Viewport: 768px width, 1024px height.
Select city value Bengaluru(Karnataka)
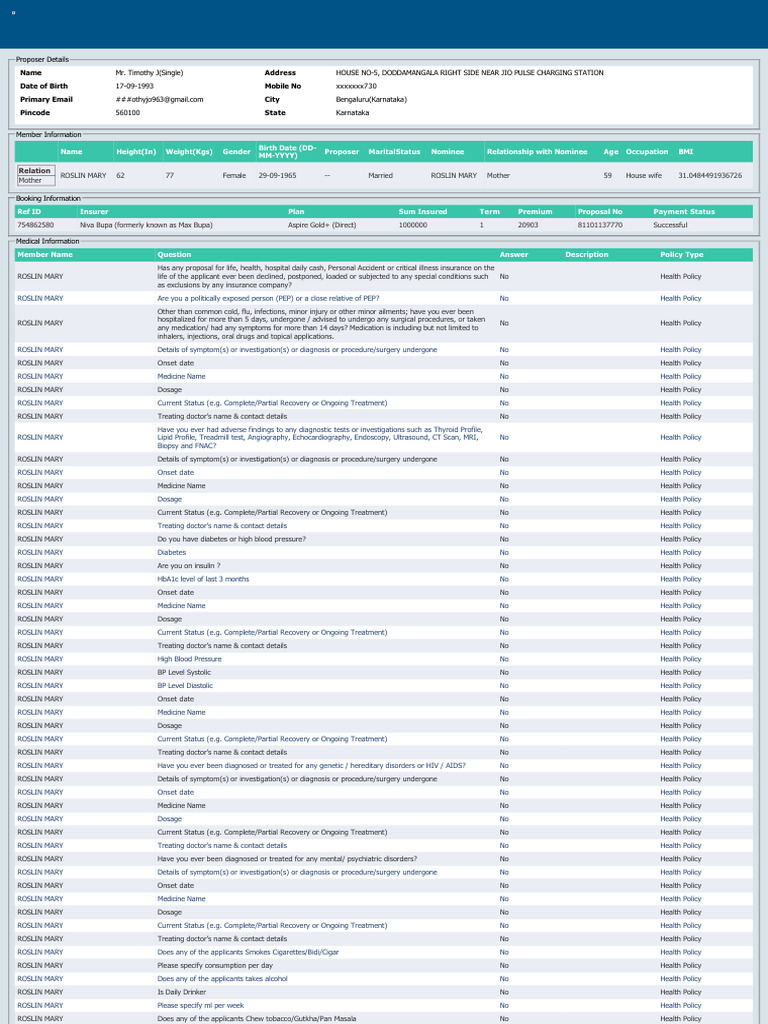tap(371, 99)
